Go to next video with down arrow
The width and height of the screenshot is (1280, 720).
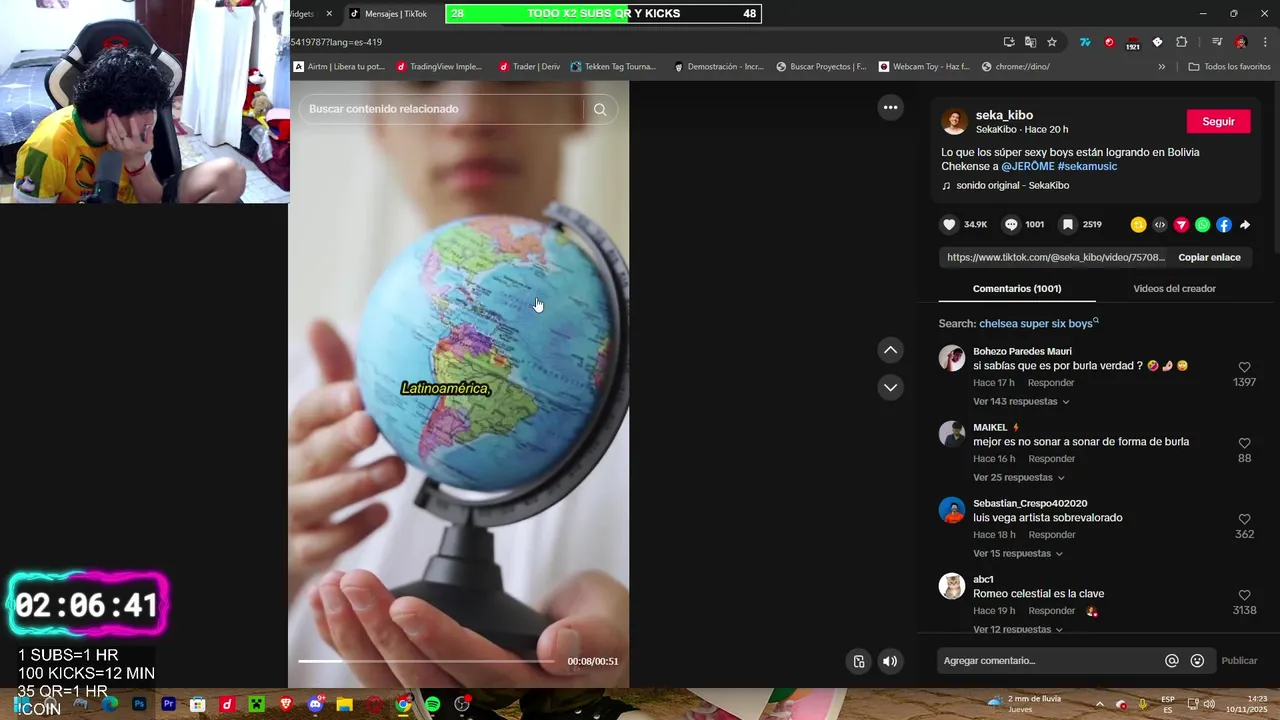point(890,387)
